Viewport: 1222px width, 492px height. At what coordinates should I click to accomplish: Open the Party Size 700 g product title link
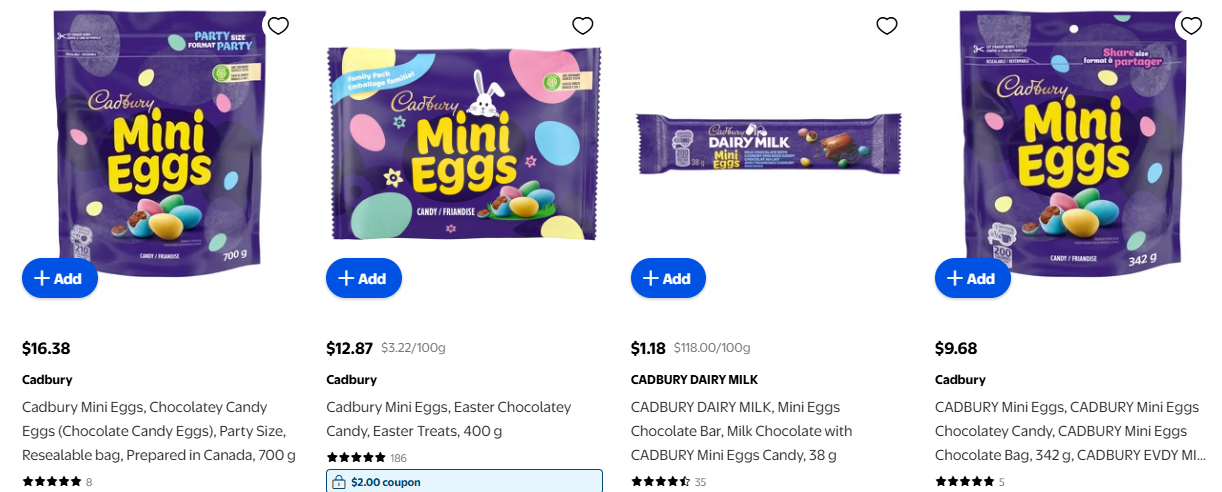159,431
